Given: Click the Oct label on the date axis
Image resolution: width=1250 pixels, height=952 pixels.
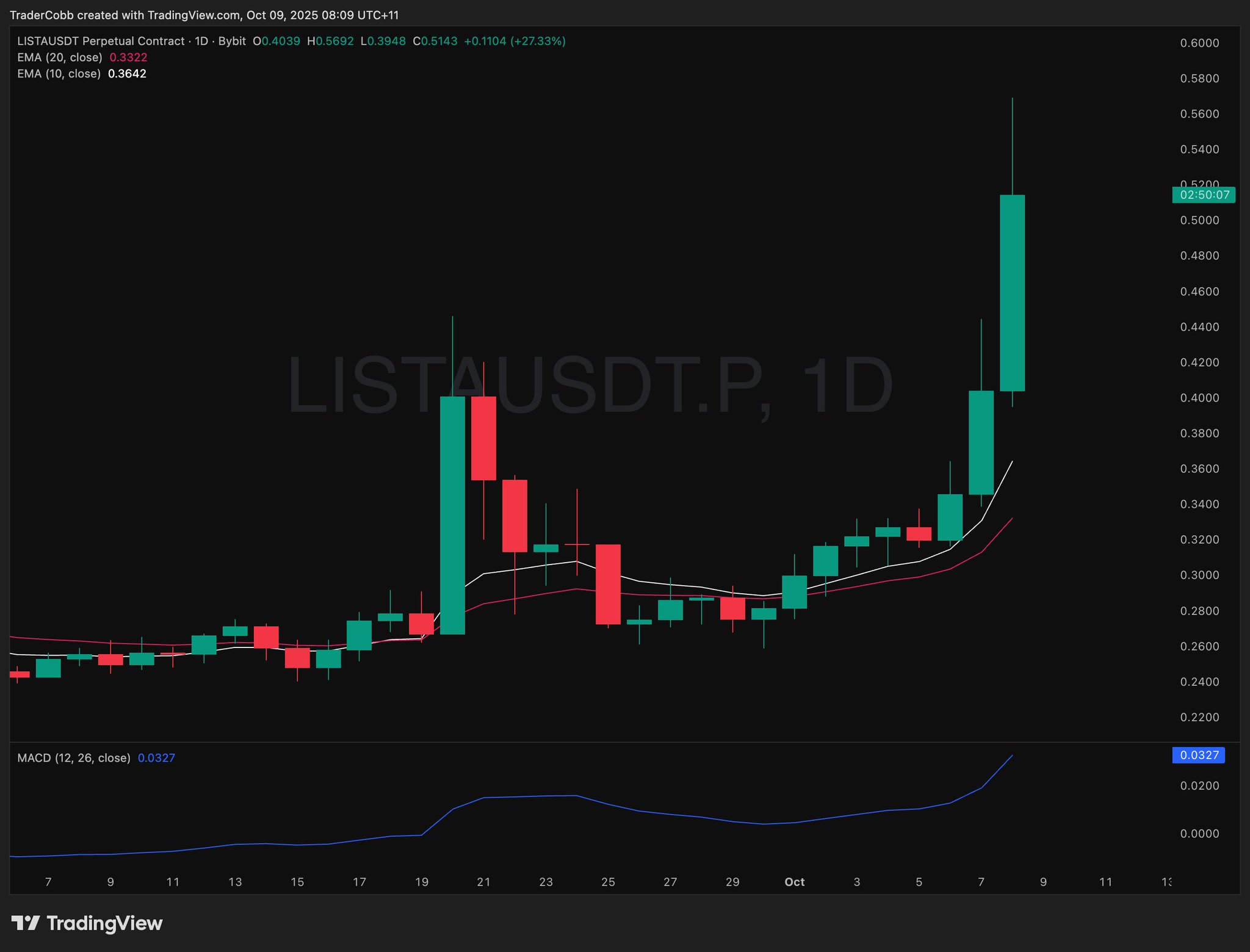Looking at the screenshot, I should pyautogui.click(x=794, y=882).
